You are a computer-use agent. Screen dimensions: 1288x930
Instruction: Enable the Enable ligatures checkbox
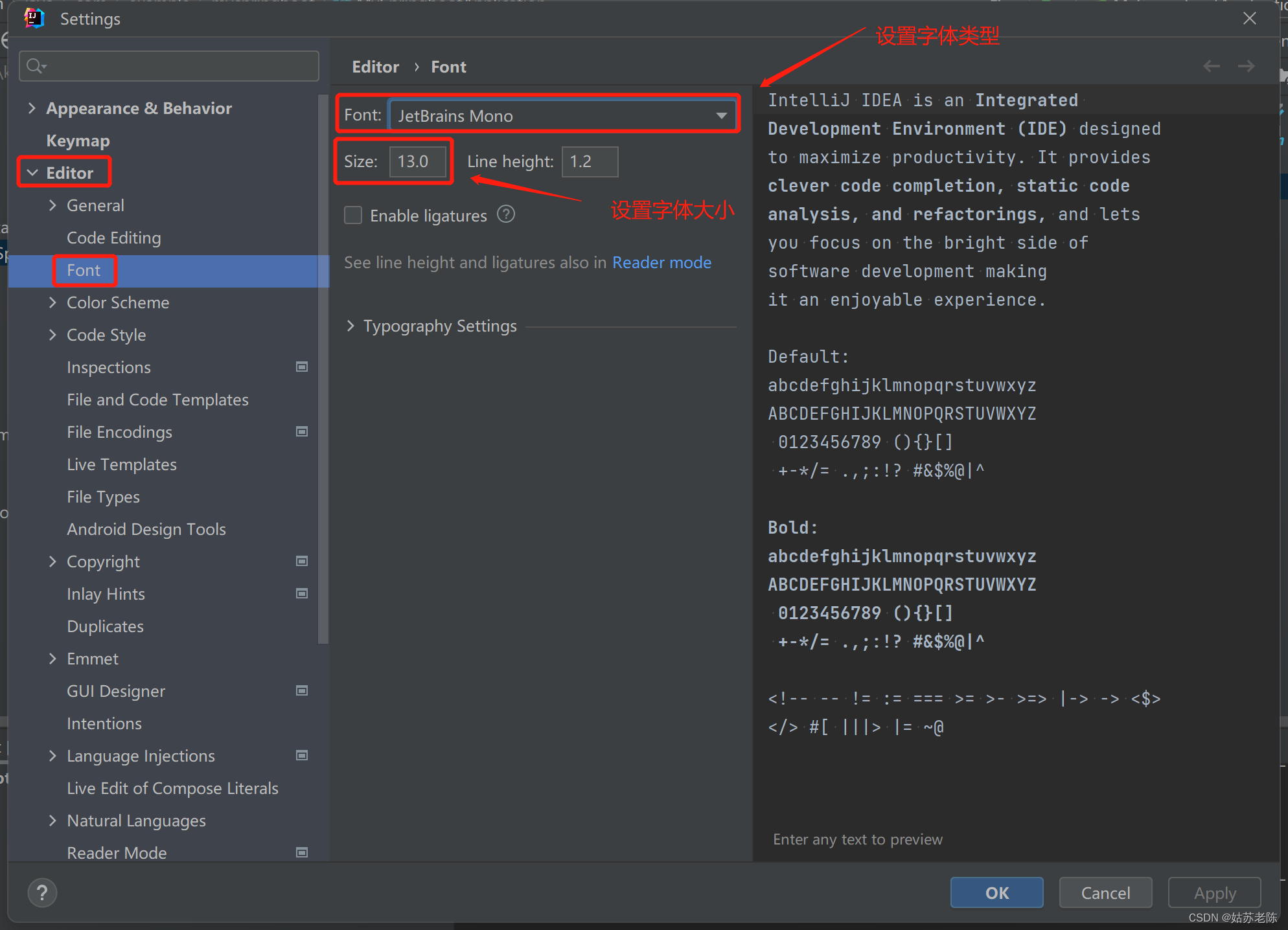(x=352, y=213)
